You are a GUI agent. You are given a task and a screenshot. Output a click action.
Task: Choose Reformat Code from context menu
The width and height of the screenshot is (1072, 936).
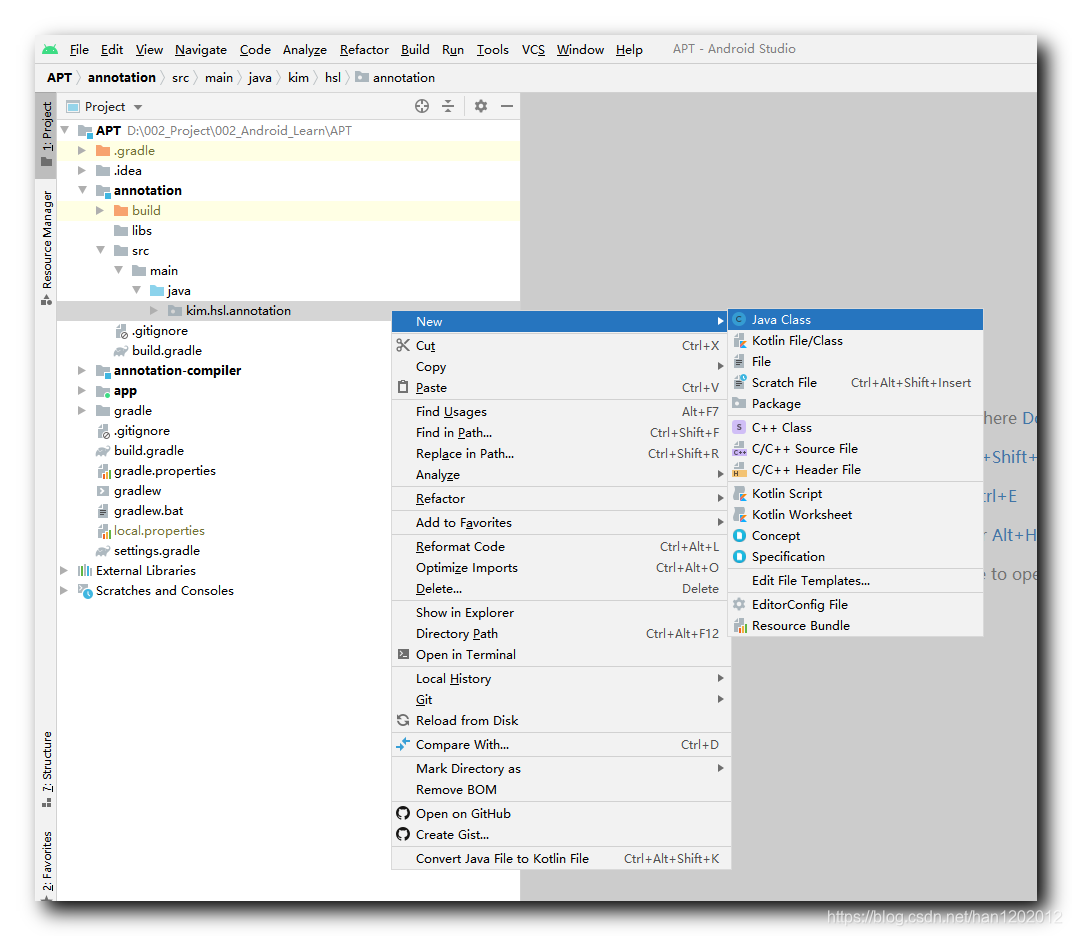(561, 547)
